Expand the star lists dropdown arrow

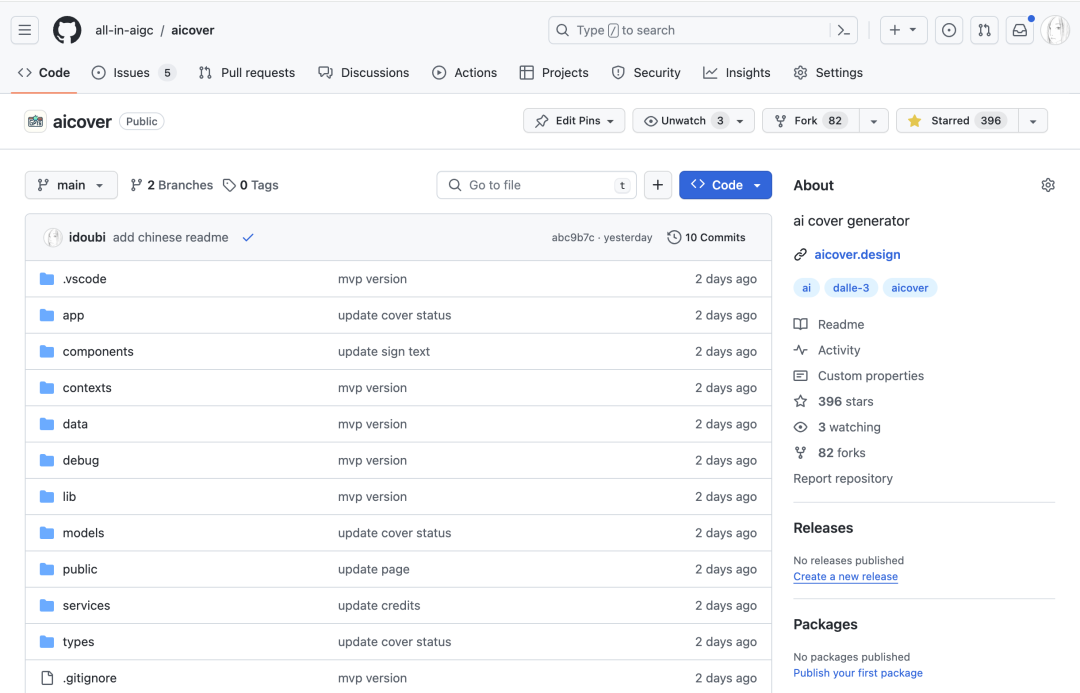(x=1033, y=121)
